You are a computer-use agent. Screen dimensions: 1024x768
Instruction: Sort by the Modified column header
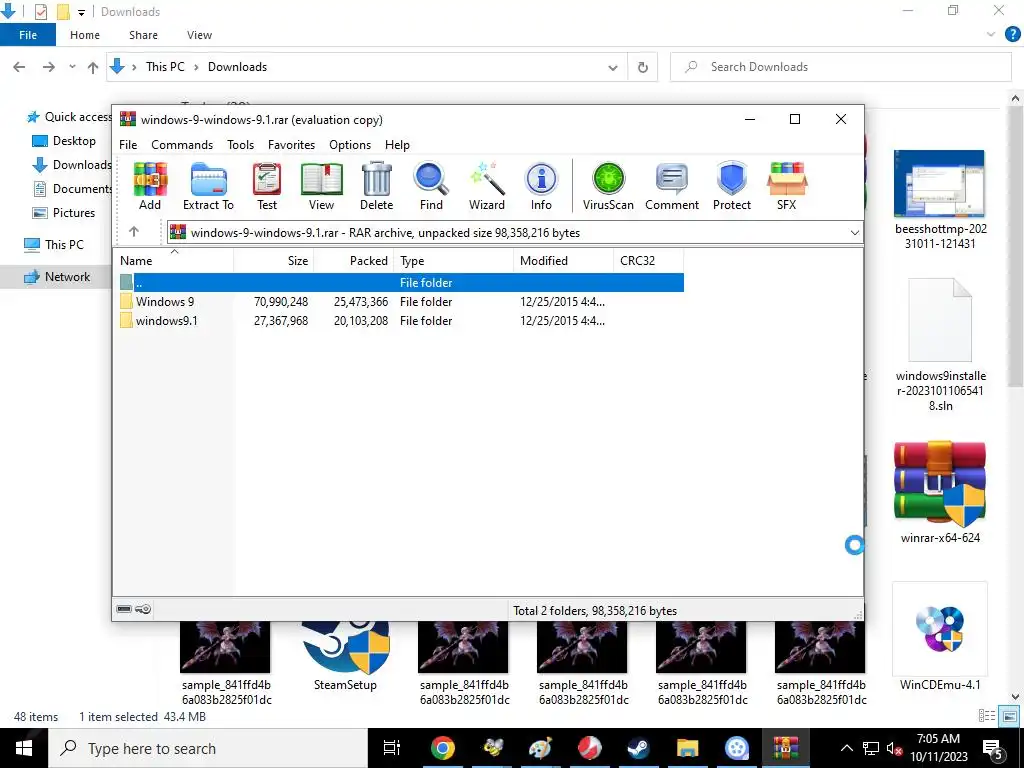tap(564, 261)
